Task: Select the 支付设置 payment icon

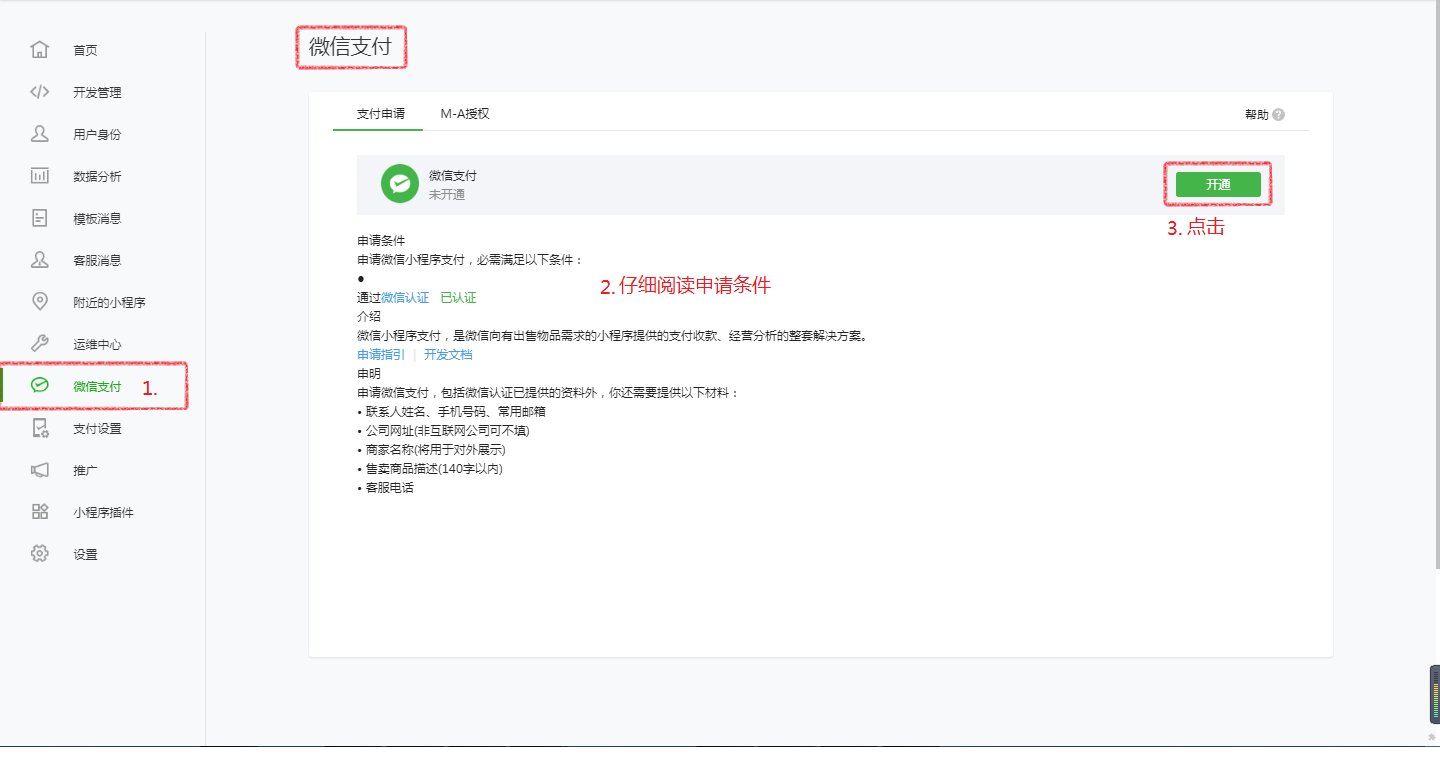Action: point(40,428)
